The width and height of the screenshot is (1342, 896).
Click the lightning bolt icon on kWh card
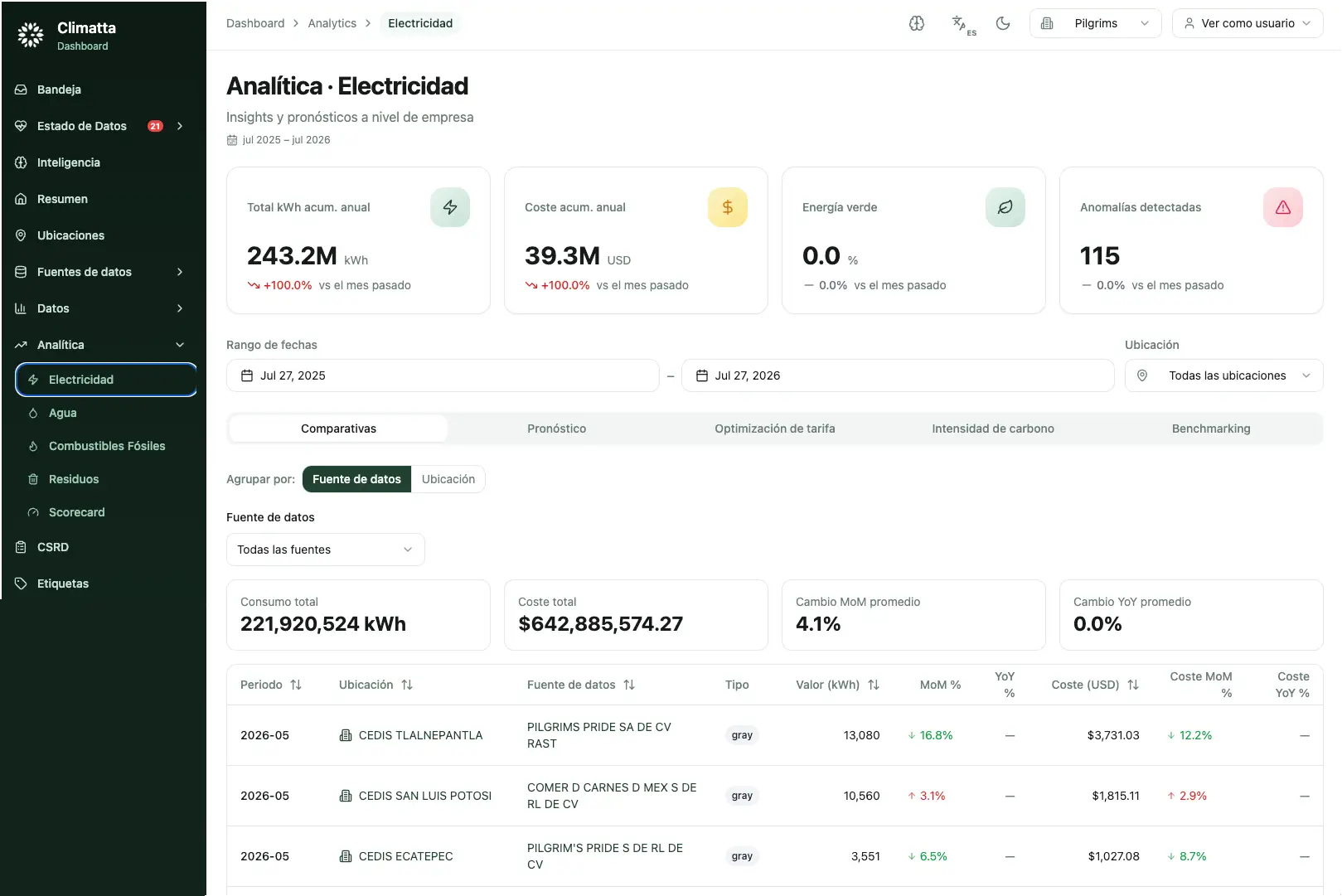pyautogui.click(x=450, y=207)
